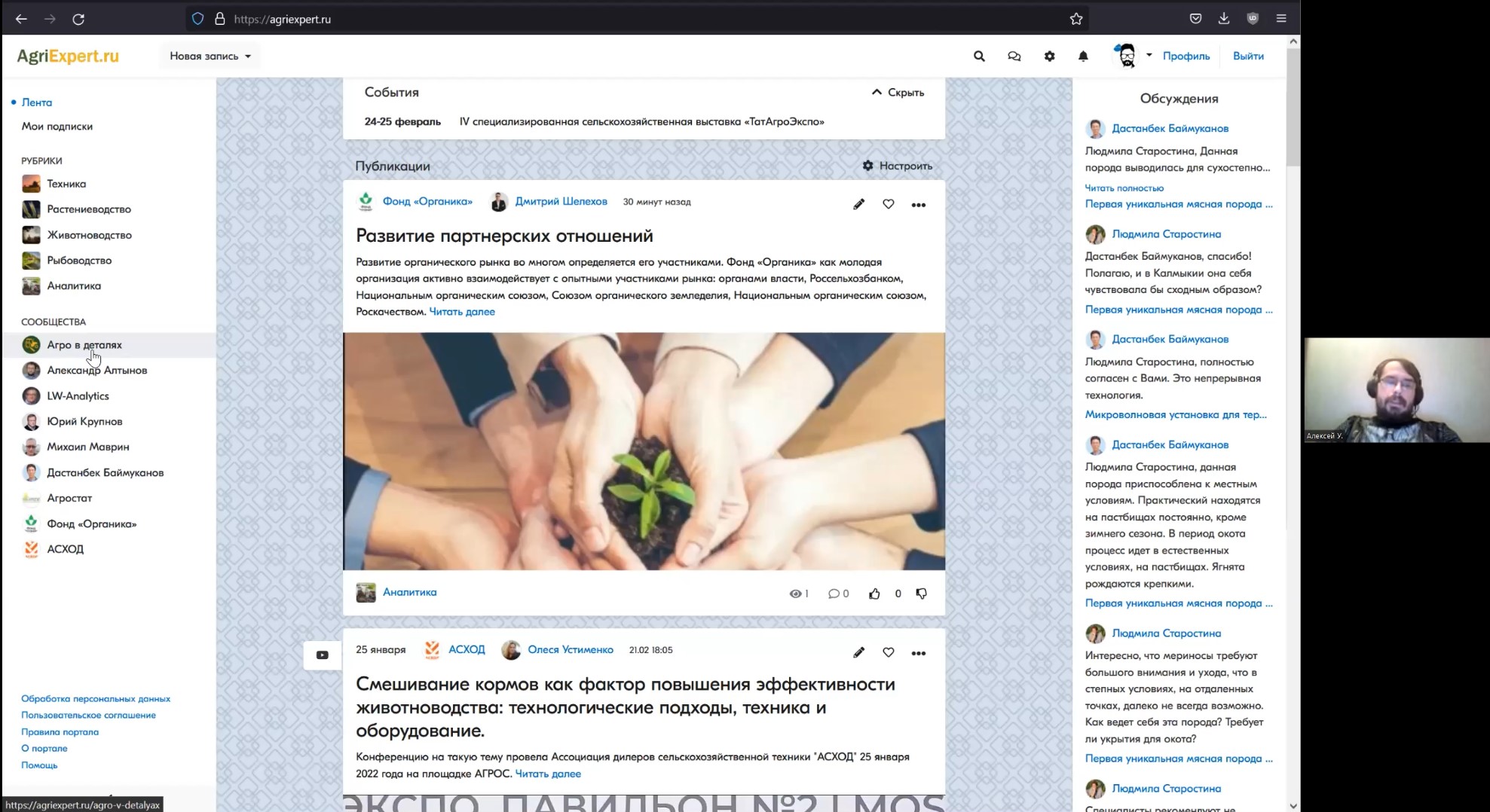Click the AgriExpert.ru logo
Image resolution: width=1490 pixels, height=812 pixels.
point(68,56)
